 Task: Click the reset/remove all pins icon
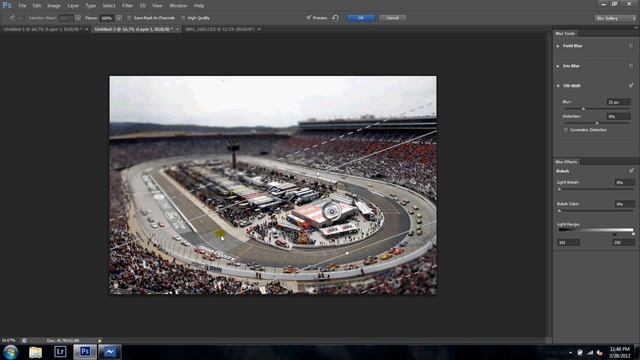click(335, 18)
